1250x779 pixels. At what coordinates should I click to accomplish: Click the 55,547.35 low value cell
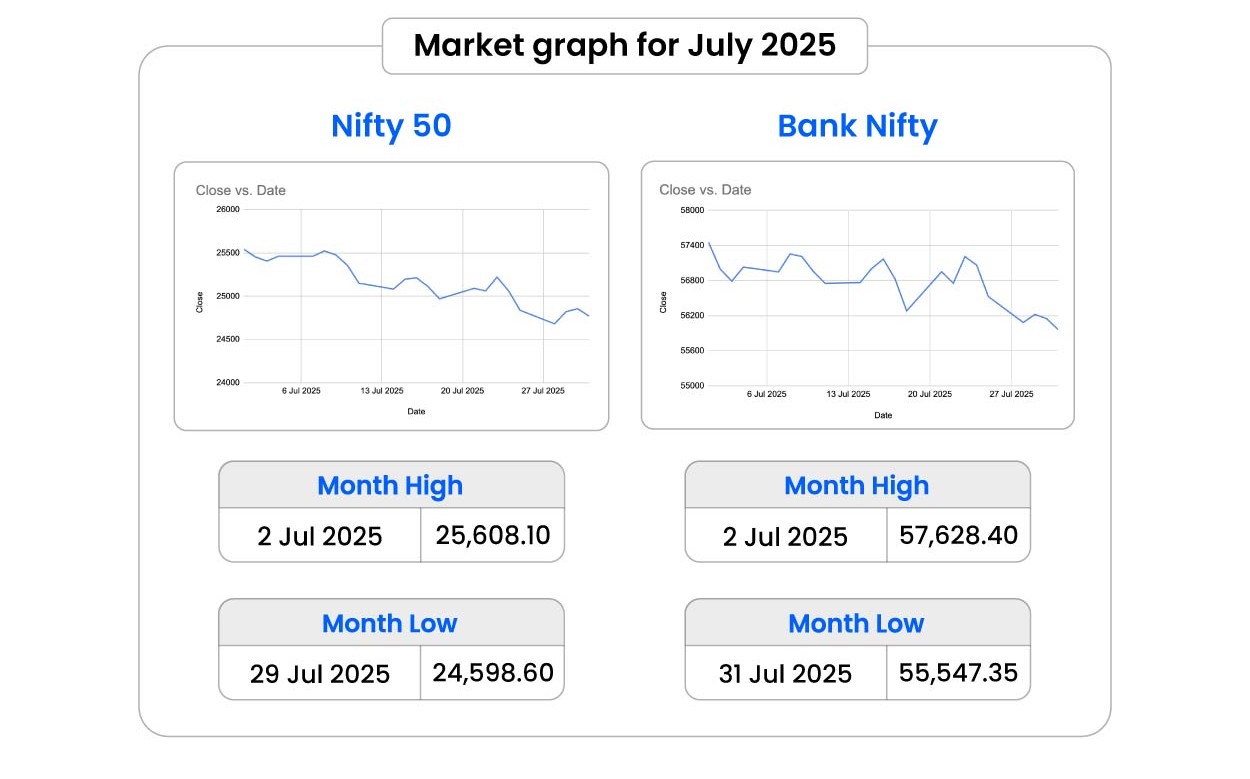[x=958, y=673]
